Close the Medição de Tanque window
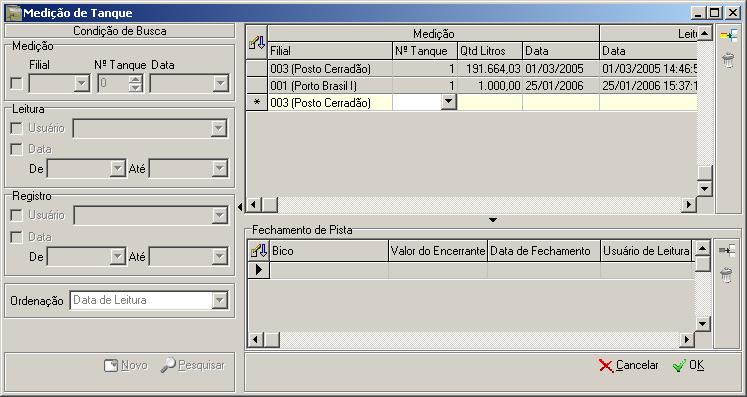747x397 pixels. pos(733,13)
